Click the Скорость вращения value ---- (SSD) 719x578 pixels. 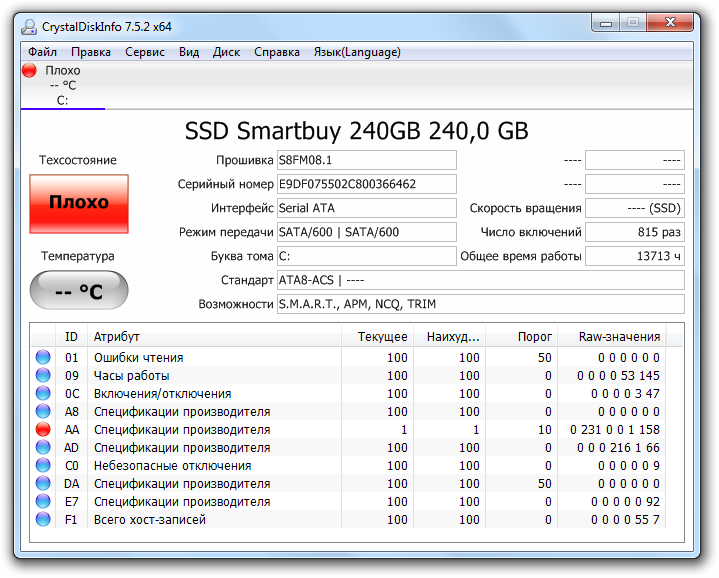[x=635, y=208]
